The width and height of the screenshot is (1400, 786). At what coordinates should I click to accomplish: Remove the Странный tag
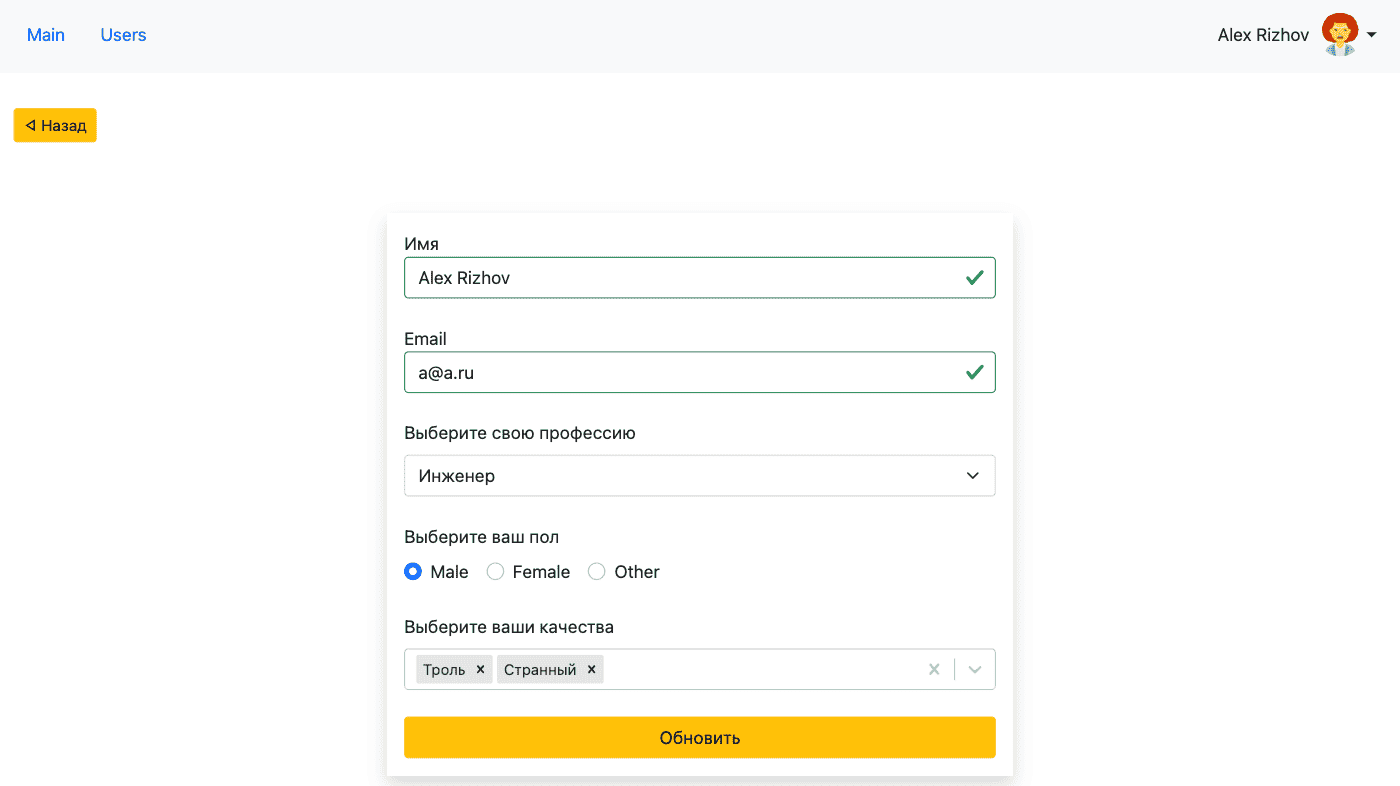click(591, 670)
